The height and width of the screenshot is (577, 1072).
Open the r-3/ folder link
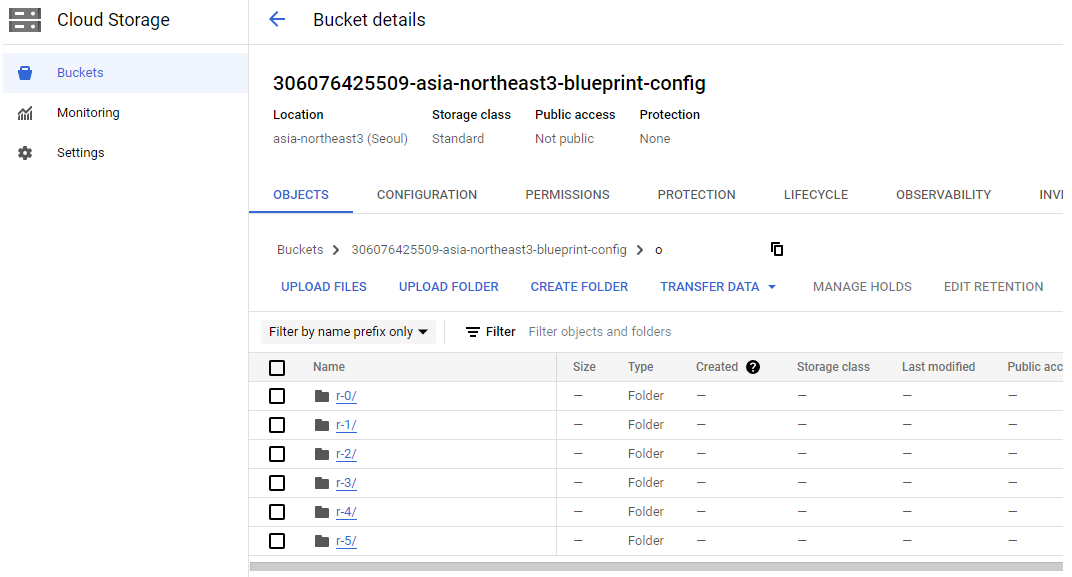click(346, 483)
